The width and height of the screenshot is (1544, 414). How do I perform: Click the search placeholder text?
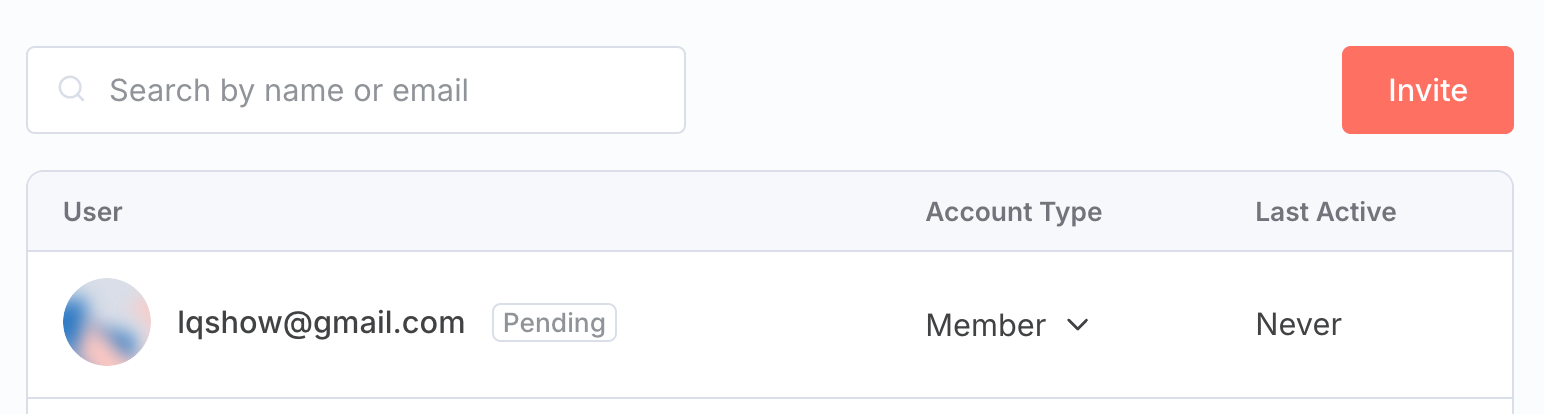[289, 90]
